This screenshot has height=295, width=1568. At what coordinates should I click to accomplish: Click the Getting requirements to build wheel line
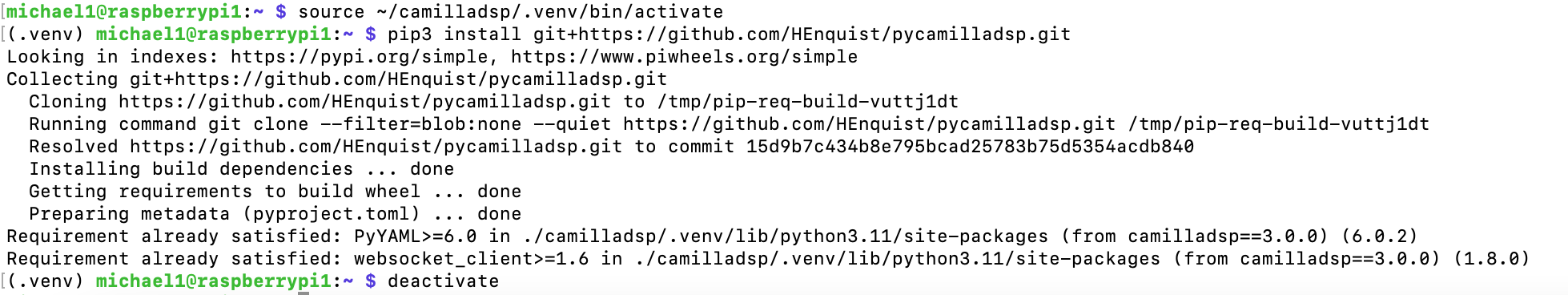point(275,192)
